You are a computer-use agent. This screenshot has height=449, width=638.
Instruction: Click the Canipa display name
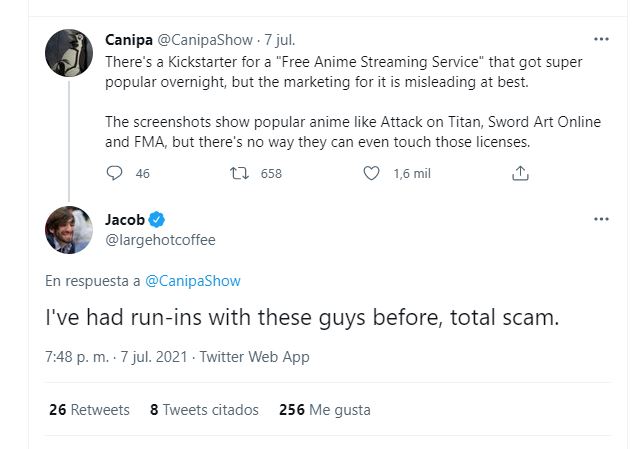128,41
